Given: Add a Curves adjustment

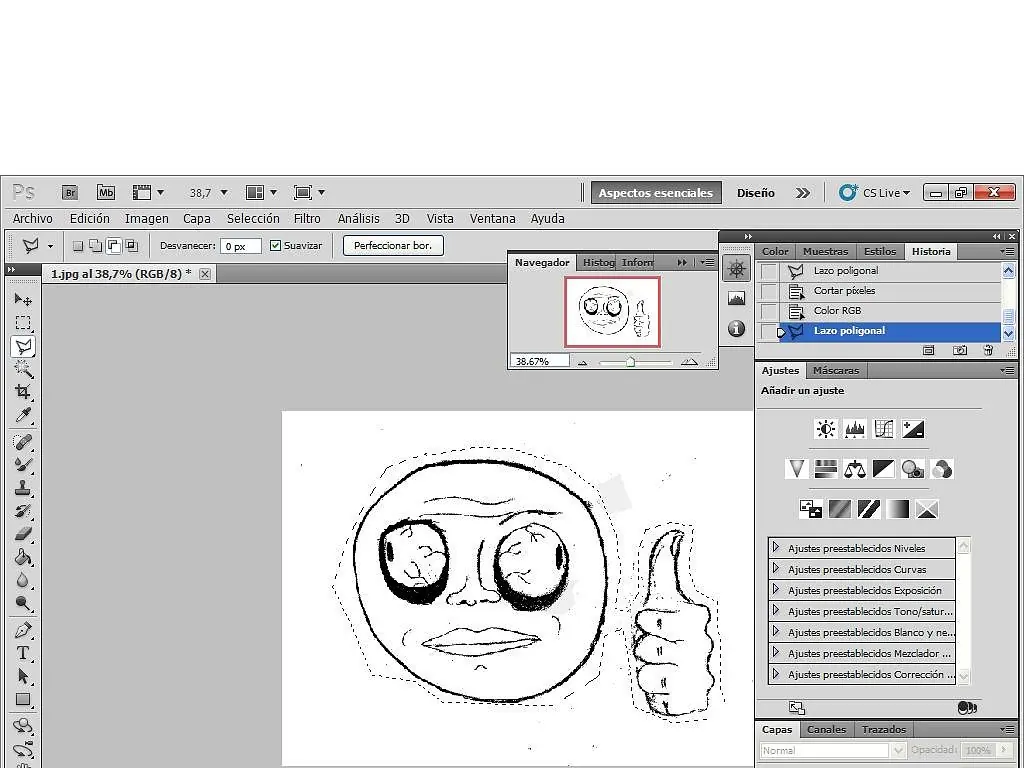Looking at the screenshot, I should click(884, 429).
